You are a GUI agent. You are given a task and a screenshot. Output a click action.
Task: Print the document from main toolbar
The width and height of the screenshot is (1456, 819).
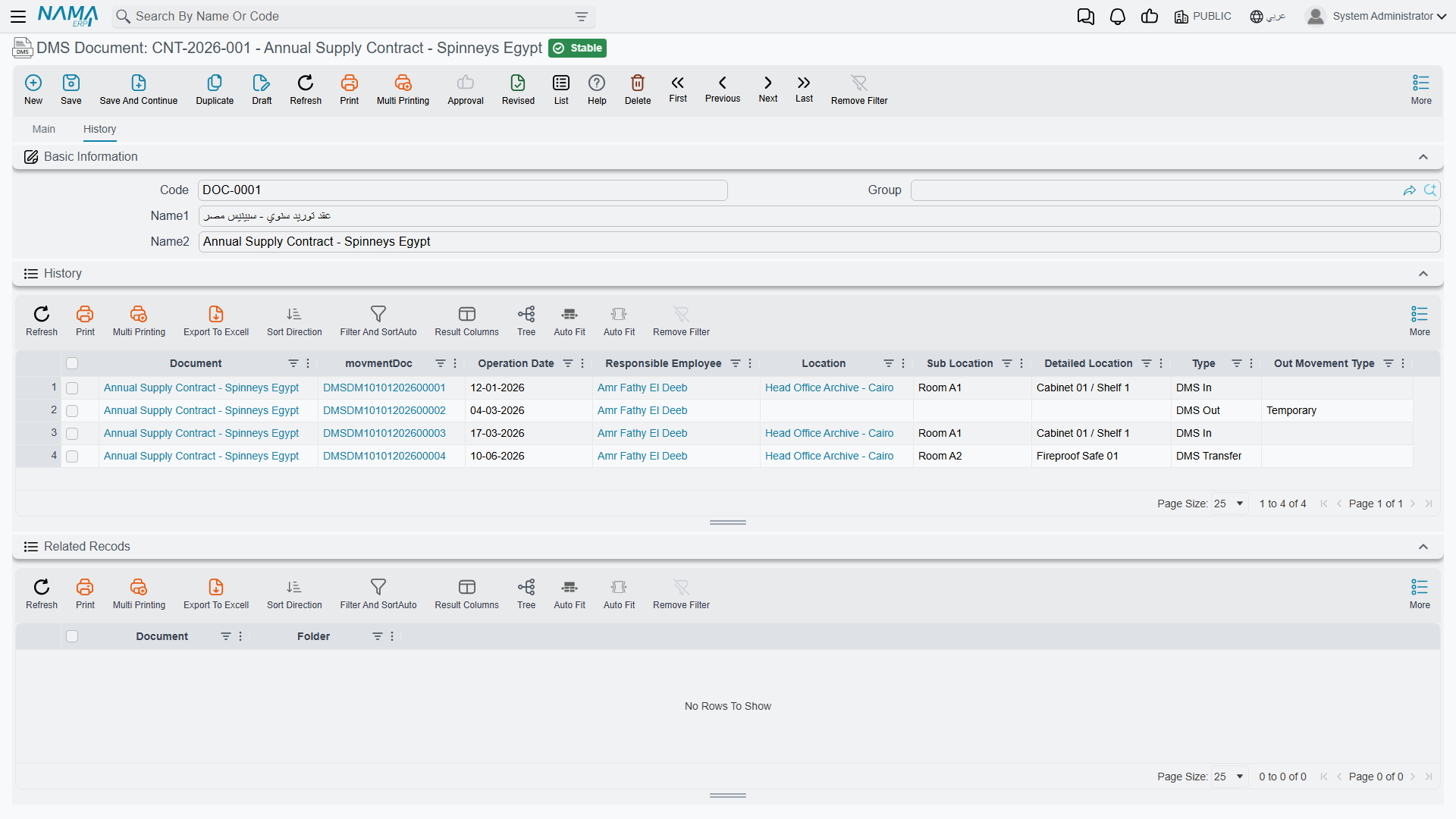tap(350, 89)
